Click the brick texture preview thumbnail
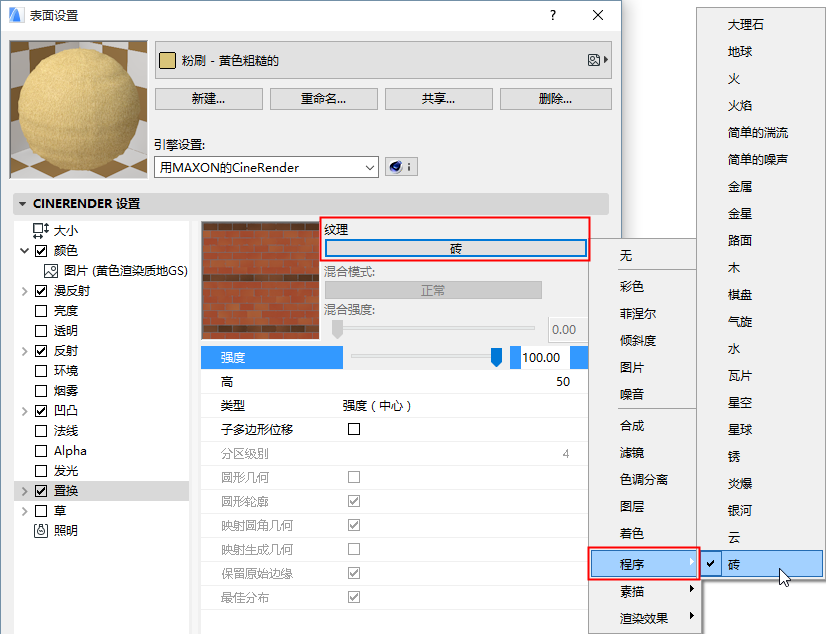 [x=261, y=280]
